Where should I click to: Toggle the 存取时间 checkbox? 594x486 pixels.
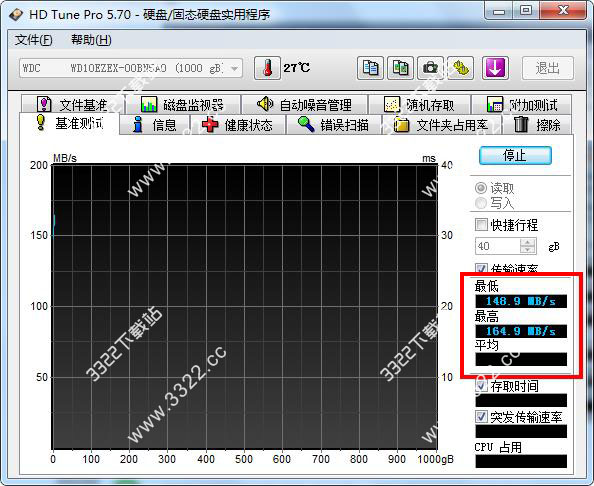click(481, 386)
